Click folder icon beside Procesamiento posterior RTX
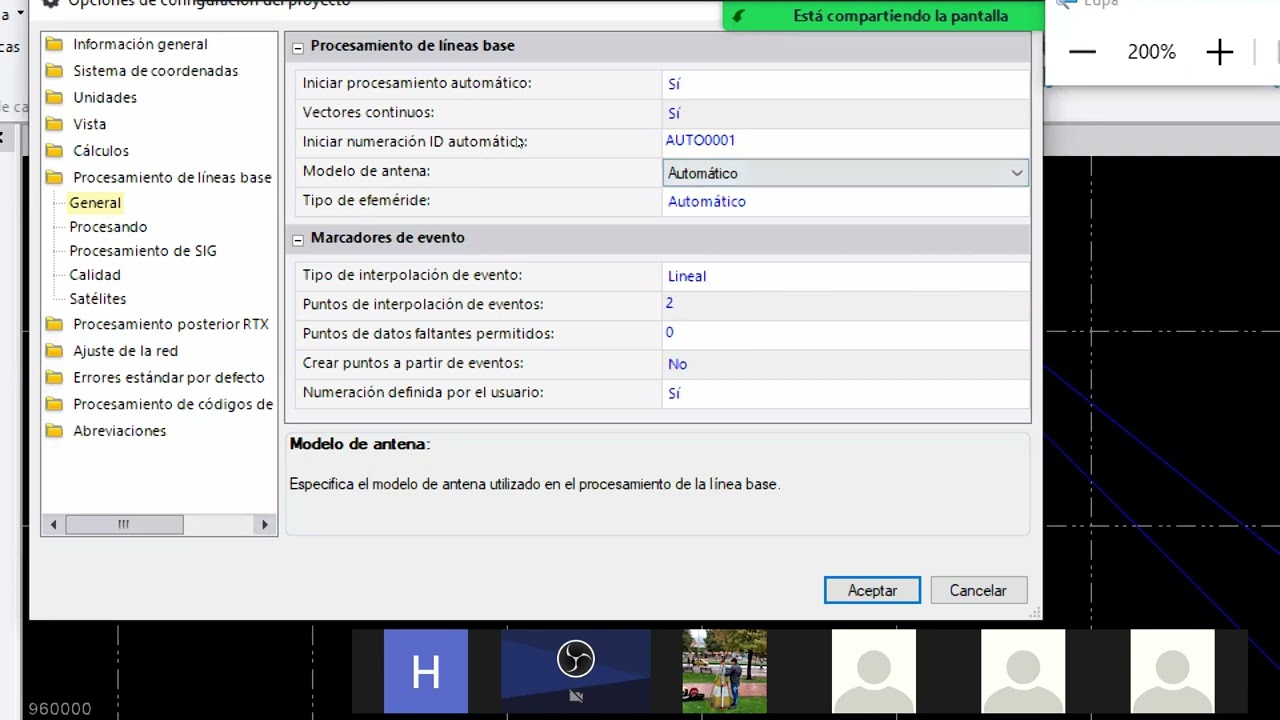Image resolution: width=1280 pixels, height=720 pixels. 54,324
